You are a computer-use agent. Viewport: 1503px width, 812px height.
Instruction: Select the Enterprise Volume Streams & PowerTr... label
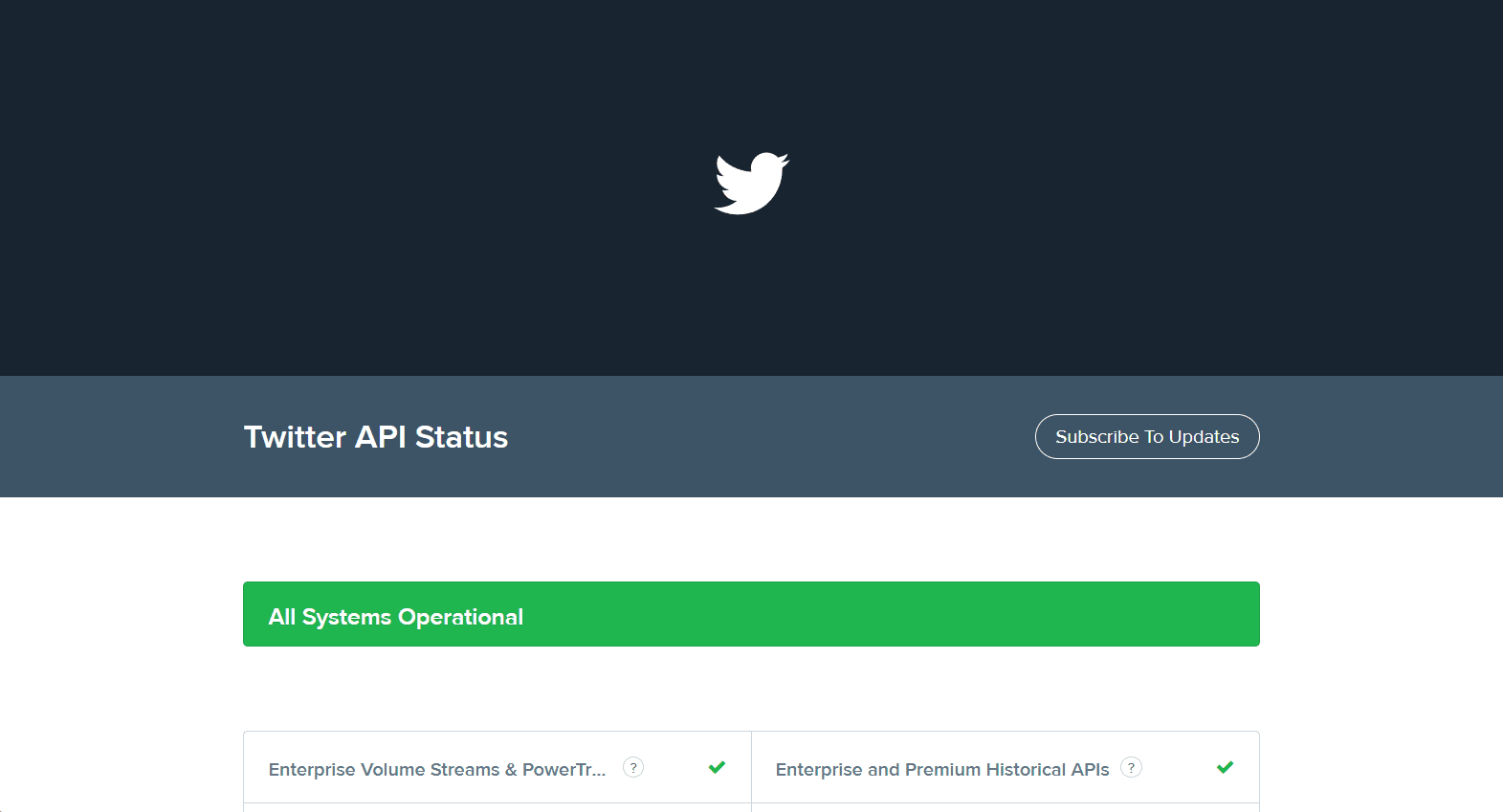pyautogui.click(x=436, y=770)
